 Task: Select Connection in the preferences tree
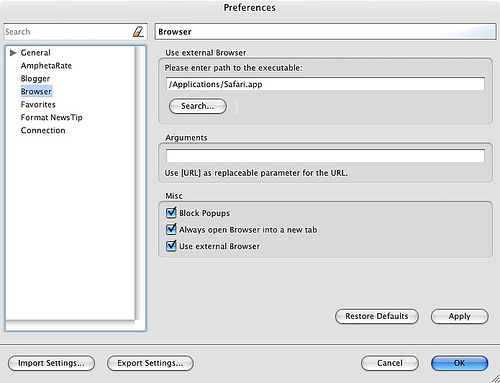[x=43, y=130]
